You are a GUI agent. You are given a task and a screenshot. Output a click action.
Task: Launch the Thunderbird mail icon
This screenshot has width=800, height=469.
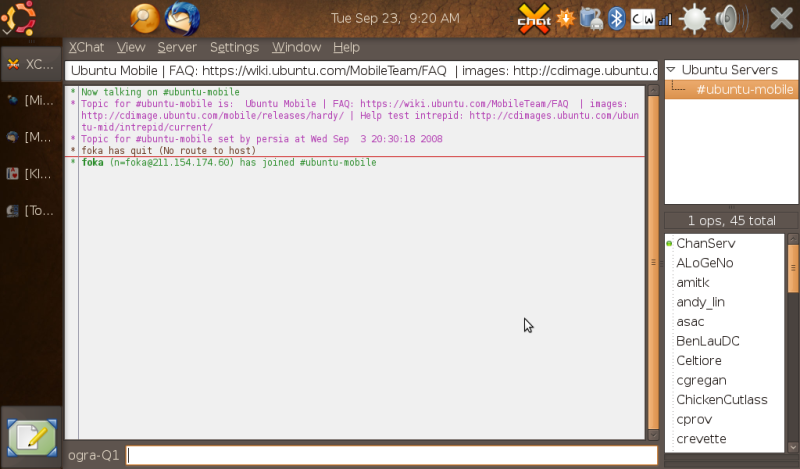point(182,18)
